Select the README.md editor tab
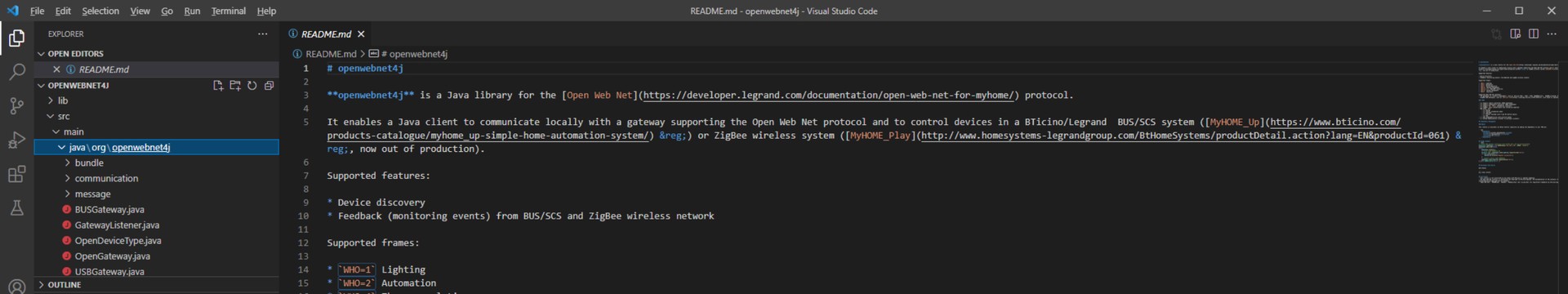The height and width of the screenshot is (294, 1568). click(326, 33)
